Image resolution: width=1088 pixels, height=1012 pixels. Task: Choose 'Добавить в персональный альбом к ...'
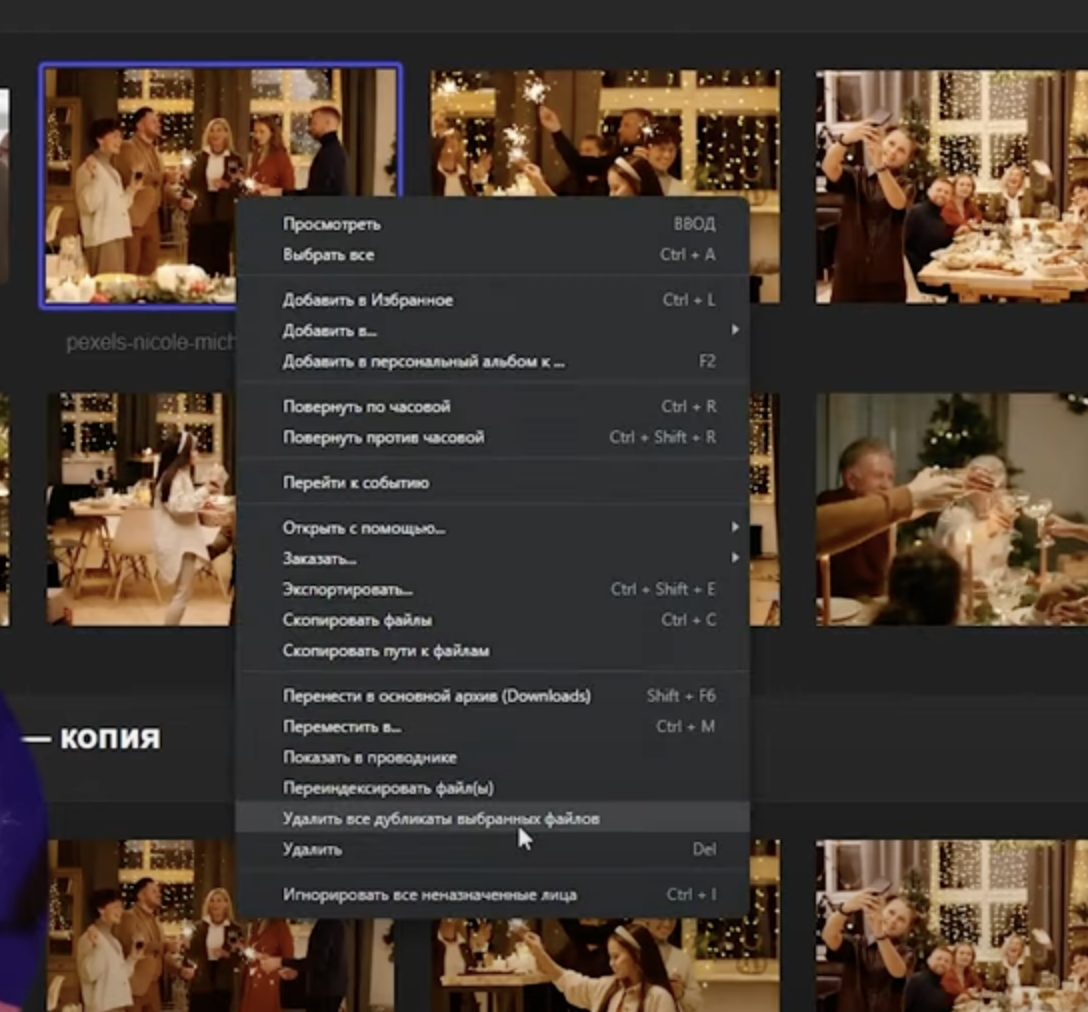[493, 361]
